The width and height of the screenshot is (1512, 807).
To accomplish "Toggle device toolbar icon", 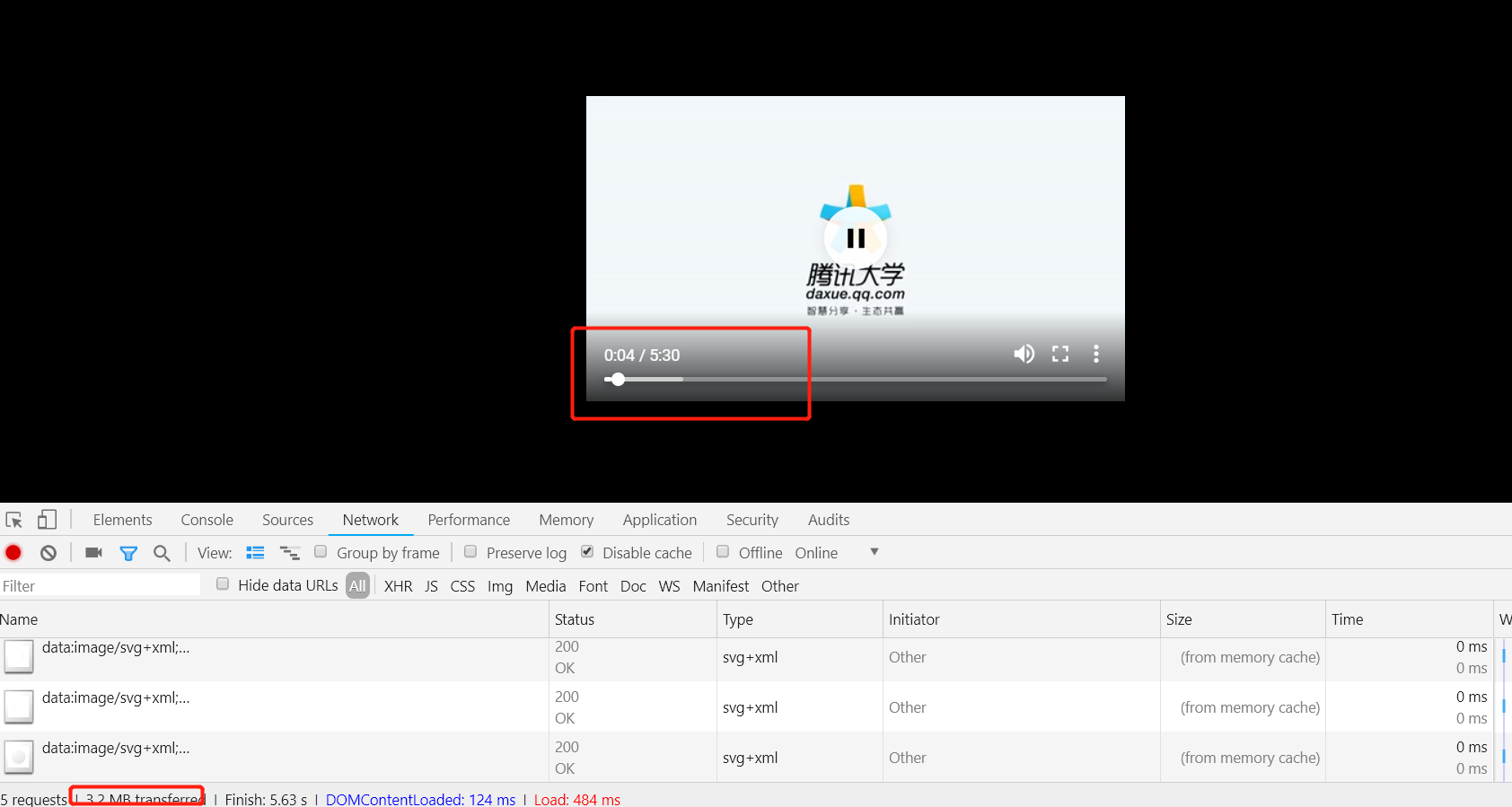I will (47, 520).
